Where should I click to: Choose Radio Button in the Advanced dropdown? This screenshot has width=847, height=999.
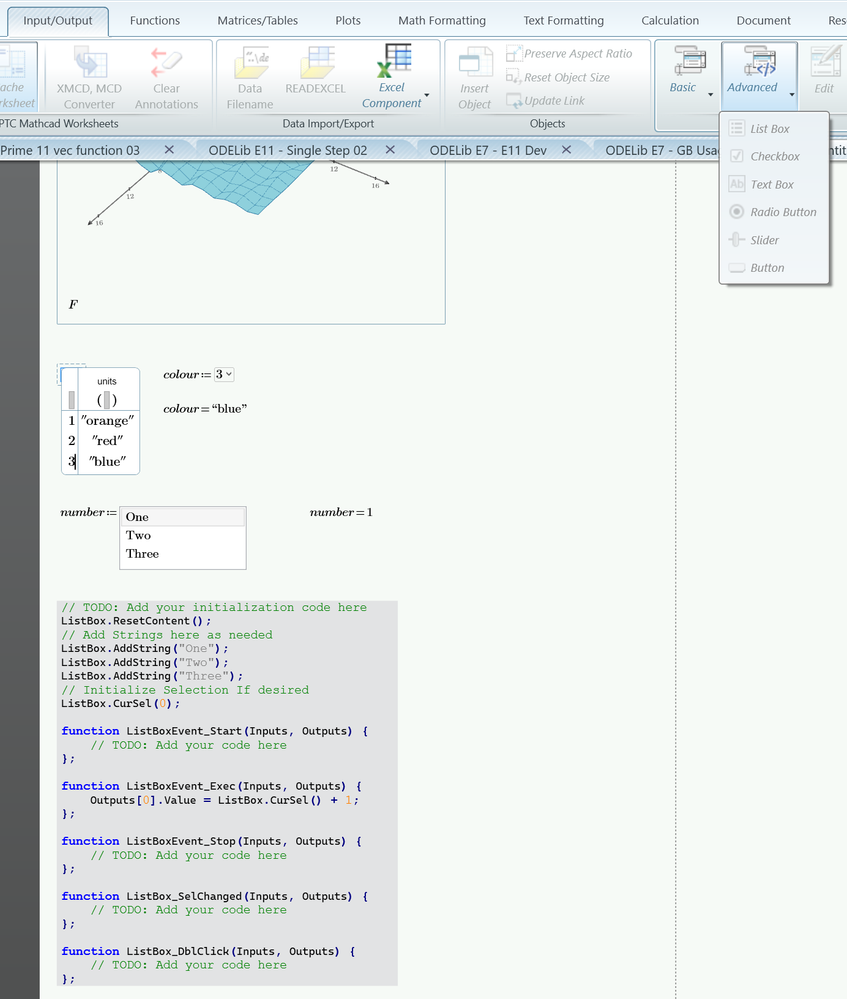(x=782, y=212)
